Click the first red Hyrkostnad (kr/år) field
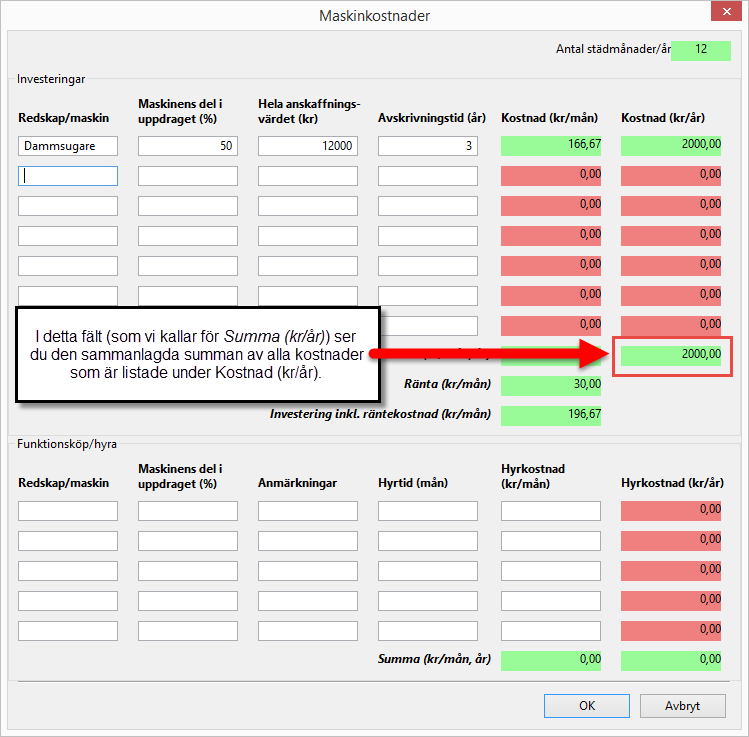This screenshot has height=737, width=749. pos(671,510)
